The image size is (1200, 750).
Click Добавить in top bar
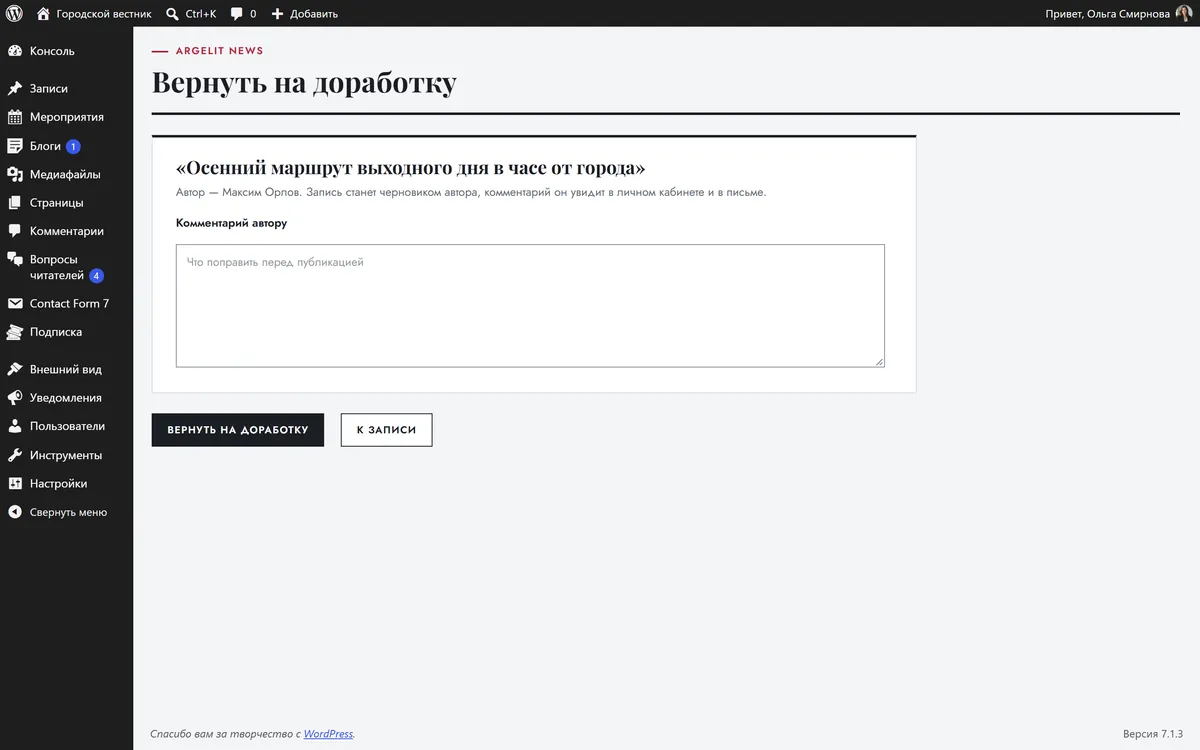tap(314, 14)
